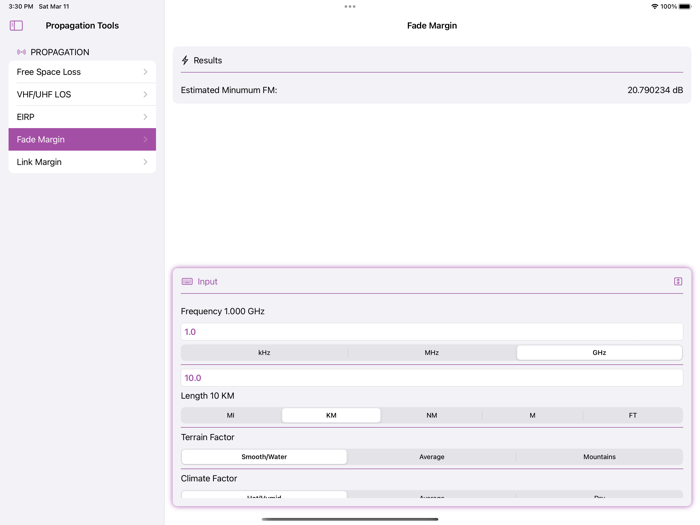
Task: Collapse the Input panel using corner icon
Action: [677, 282]
